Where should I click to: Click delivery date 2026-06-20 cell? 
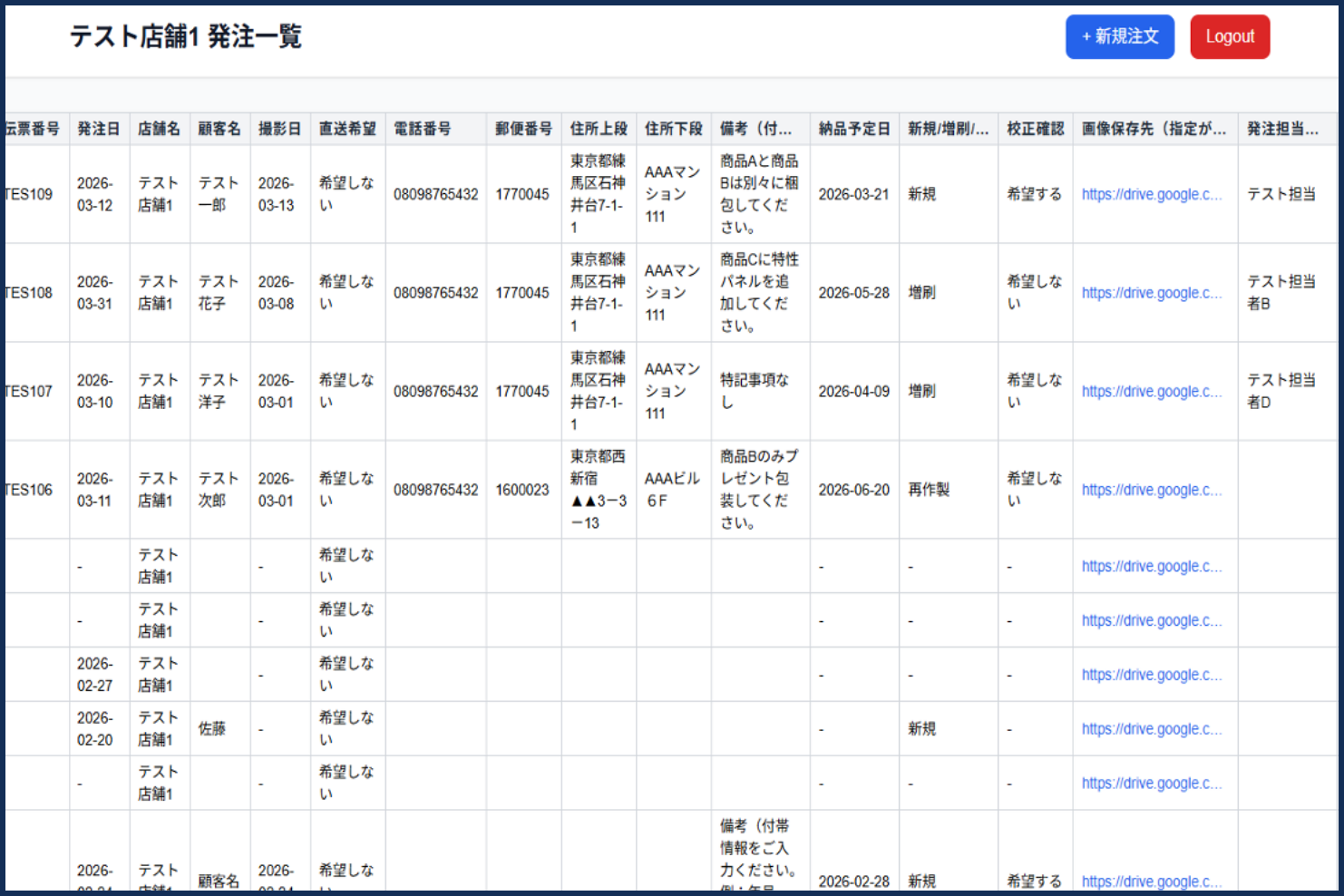click(853, 490)
